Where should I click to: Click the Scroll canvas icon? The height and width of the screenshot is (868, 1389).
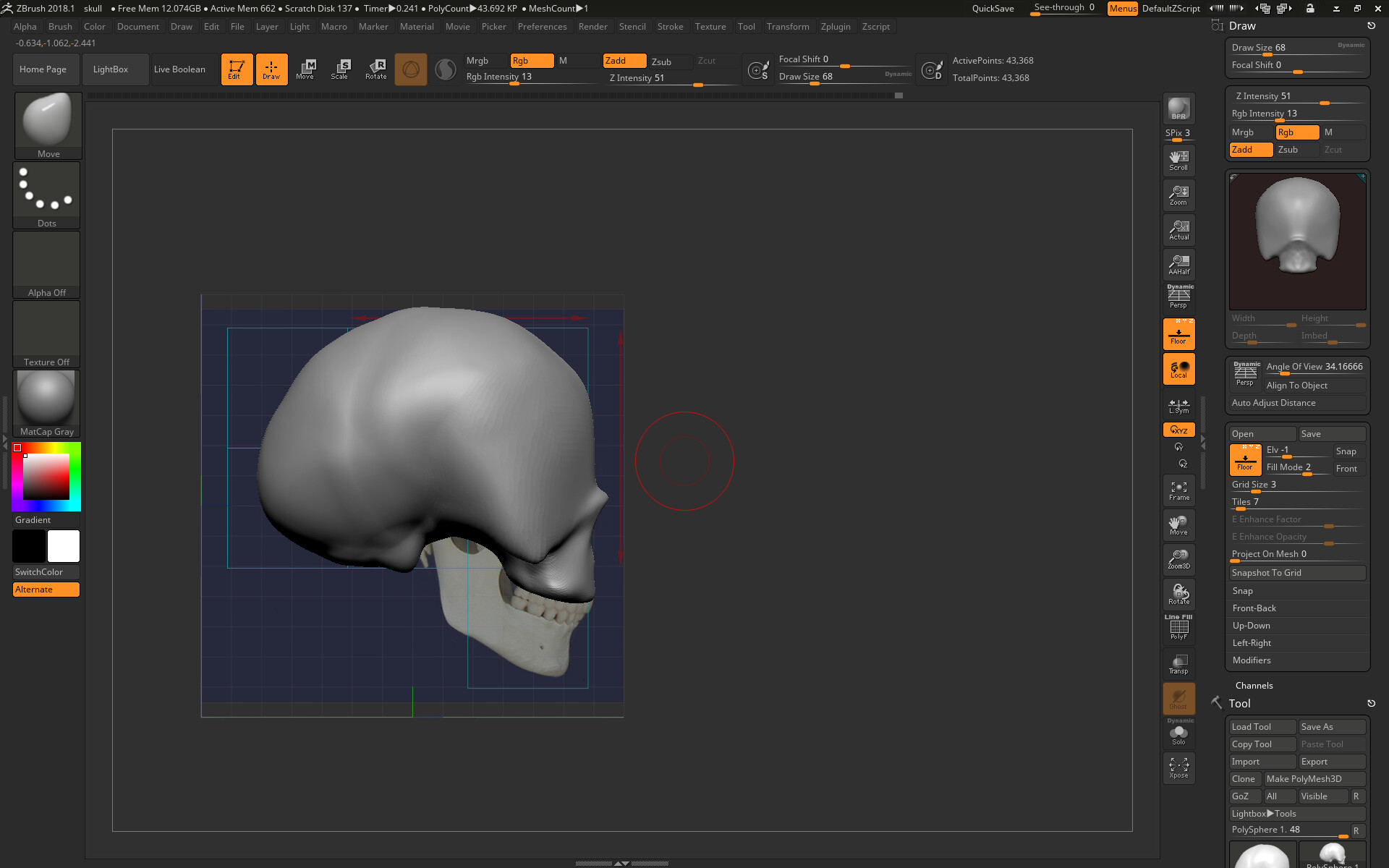[1178, 161]
